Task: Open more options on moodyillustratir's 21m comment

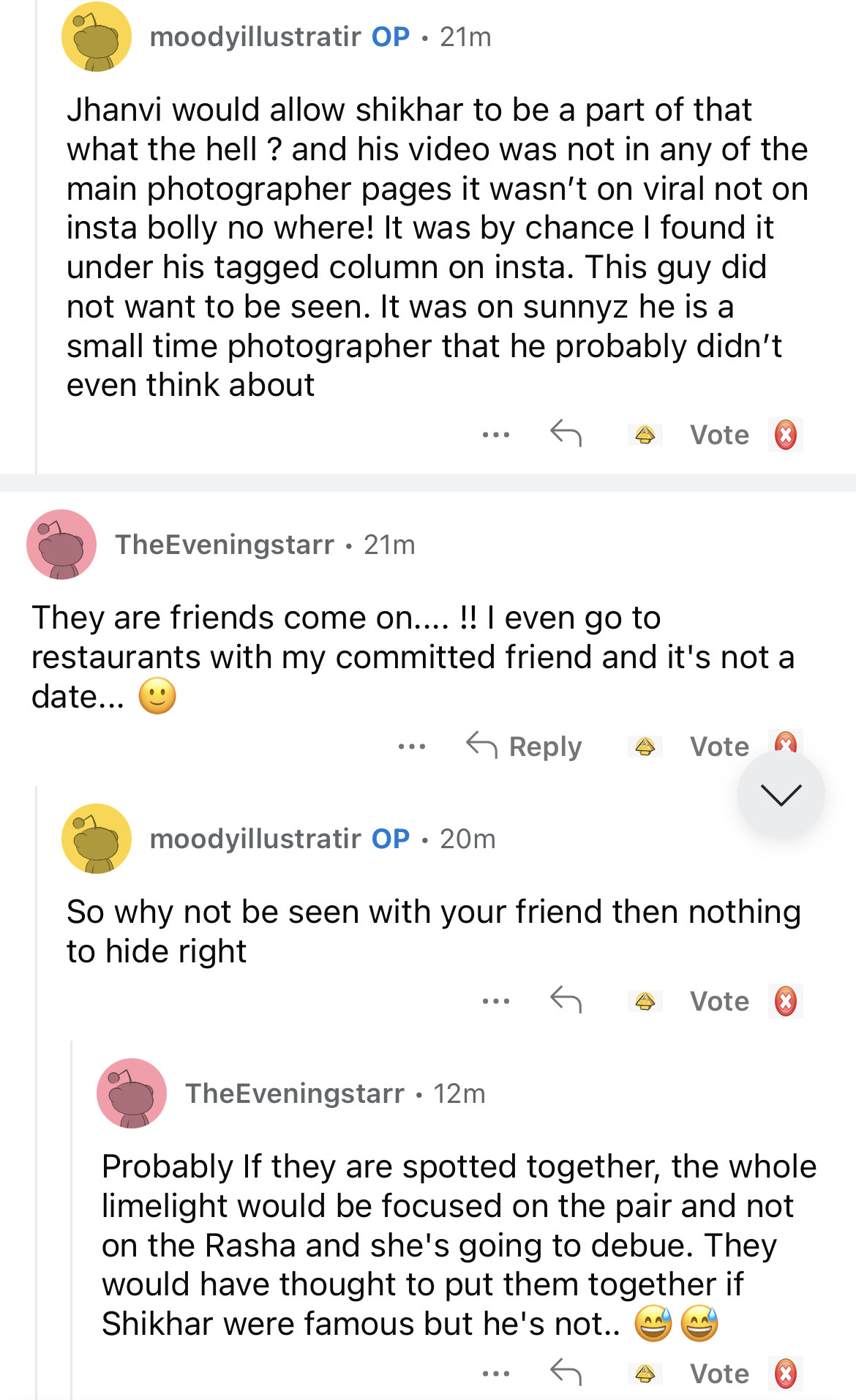Action: point(495,435)
